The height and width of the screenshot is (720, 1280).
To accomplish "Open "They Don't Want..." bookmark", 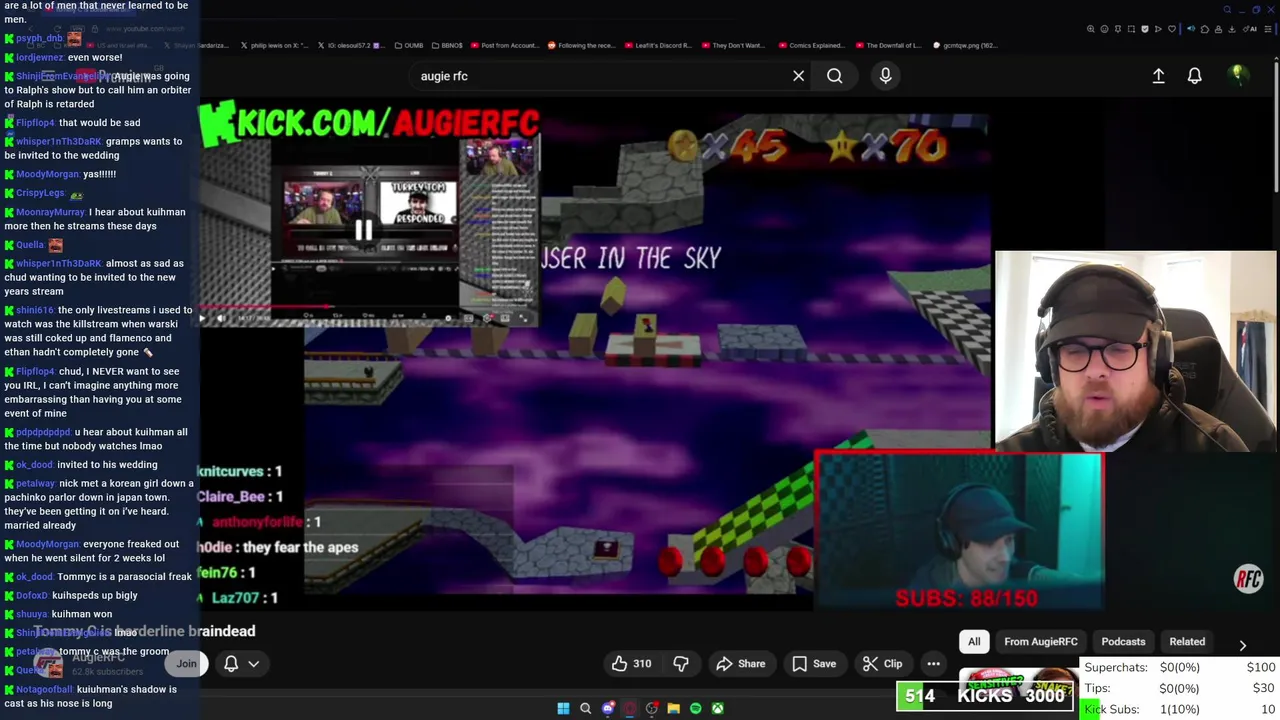I will pos(734,45).
